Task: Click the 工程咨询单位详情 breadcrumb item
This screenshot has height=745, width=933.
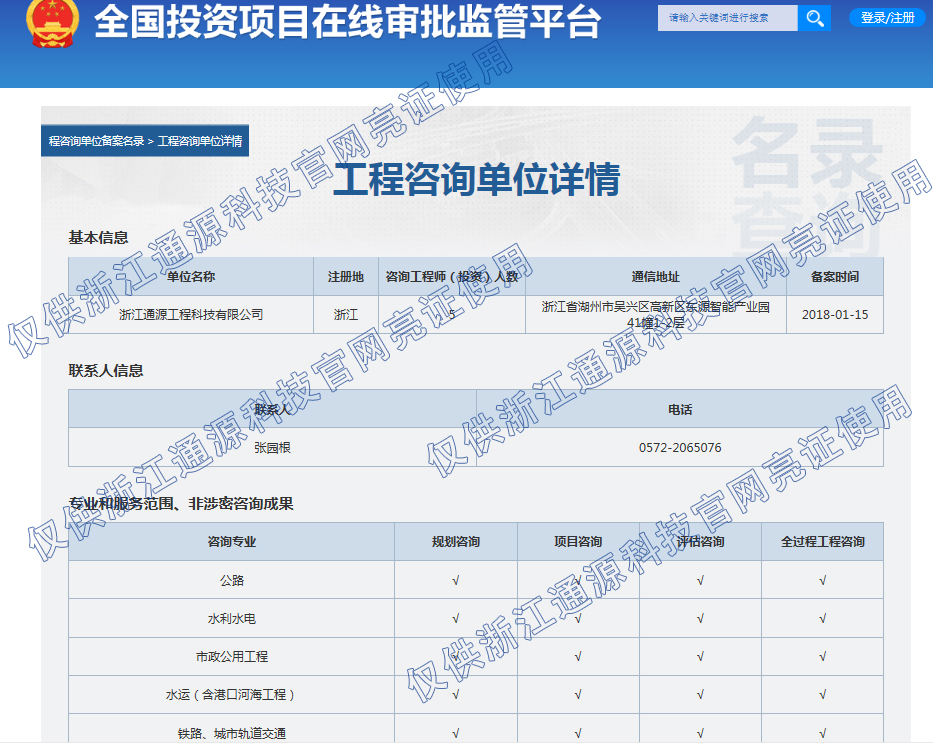Action: 200,141
